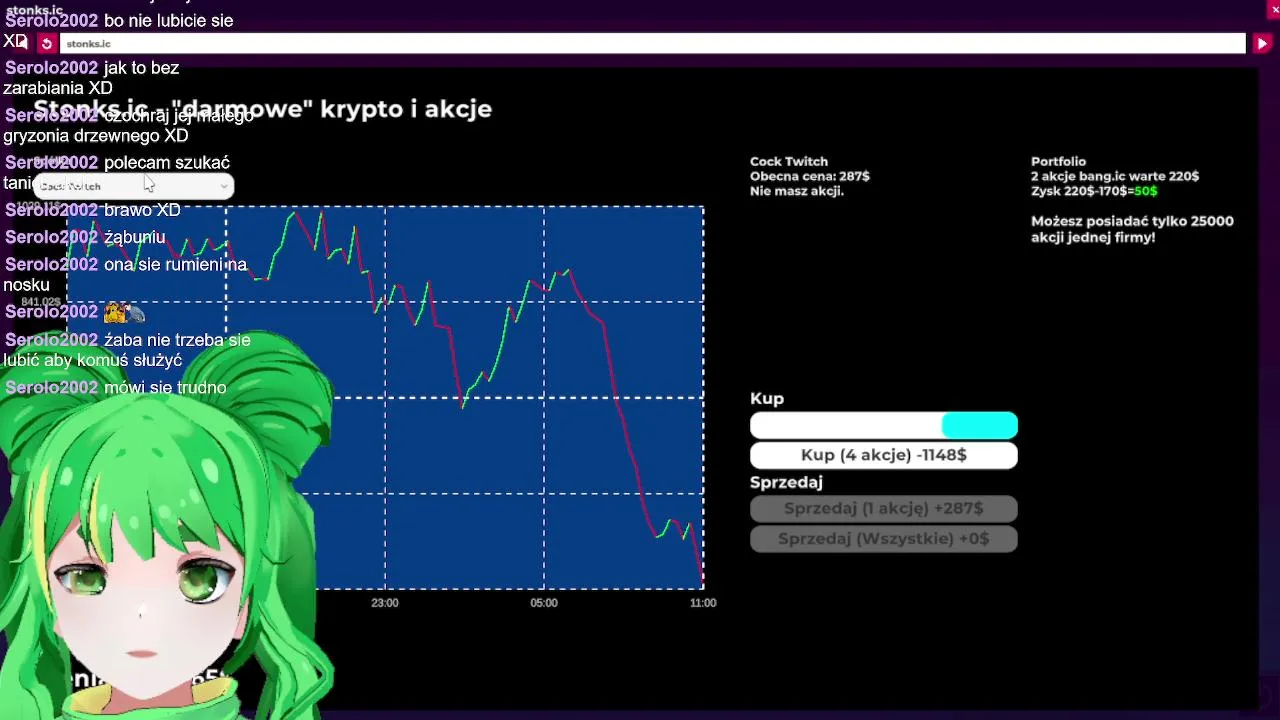
Task: Click the chat emote after Serolo2002
Action: coord(124,313)
